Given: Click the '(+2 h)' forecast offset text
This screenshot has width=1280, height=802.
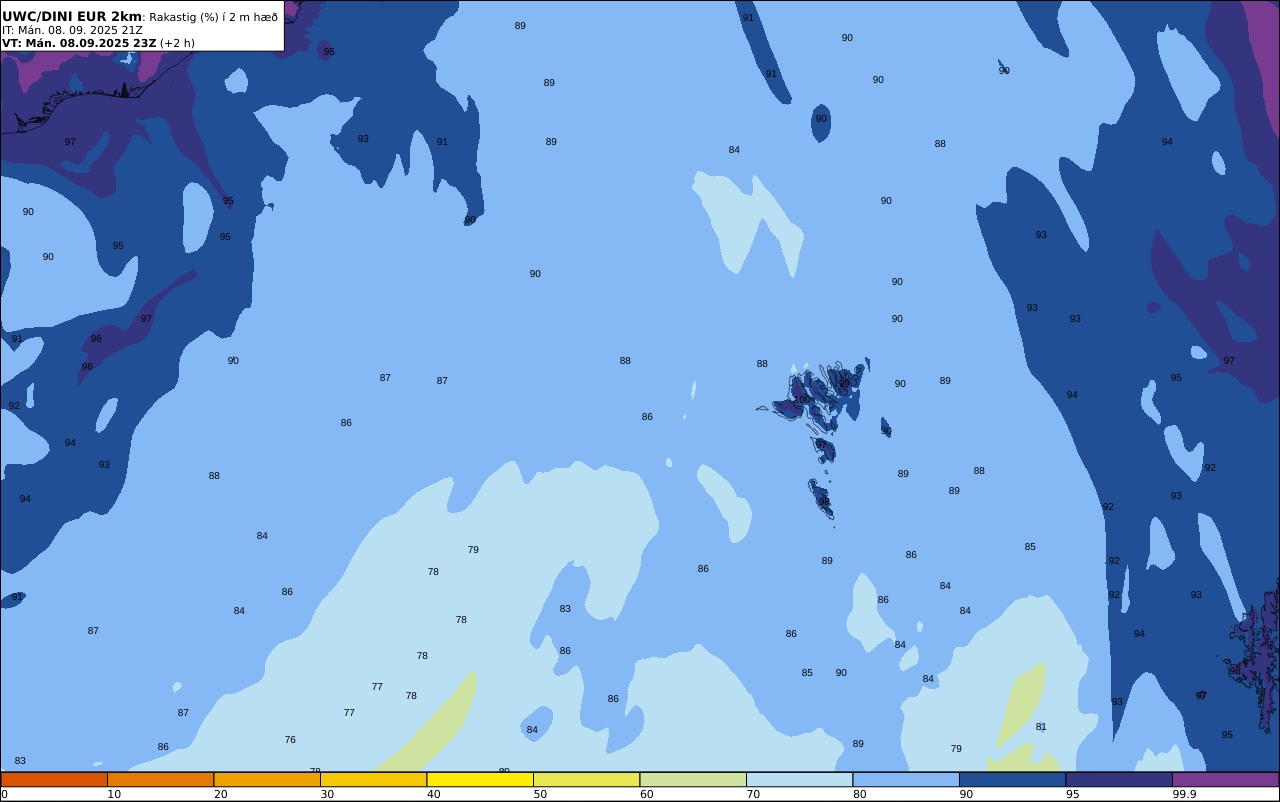Looking at the screenshot, I should (177, 43).
